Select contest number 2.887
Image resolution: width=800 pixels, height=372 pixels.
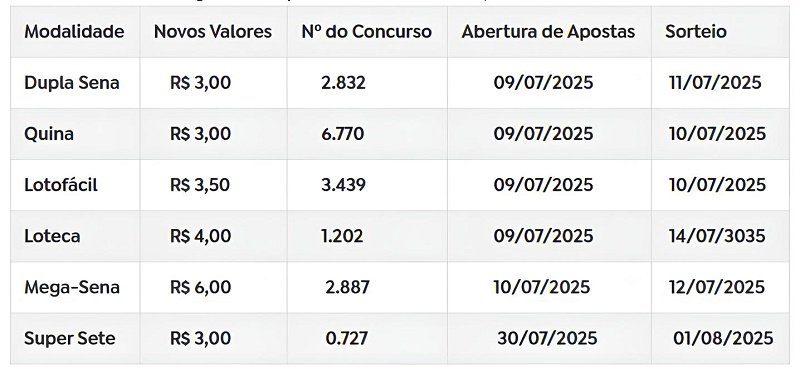pos(347,287)
